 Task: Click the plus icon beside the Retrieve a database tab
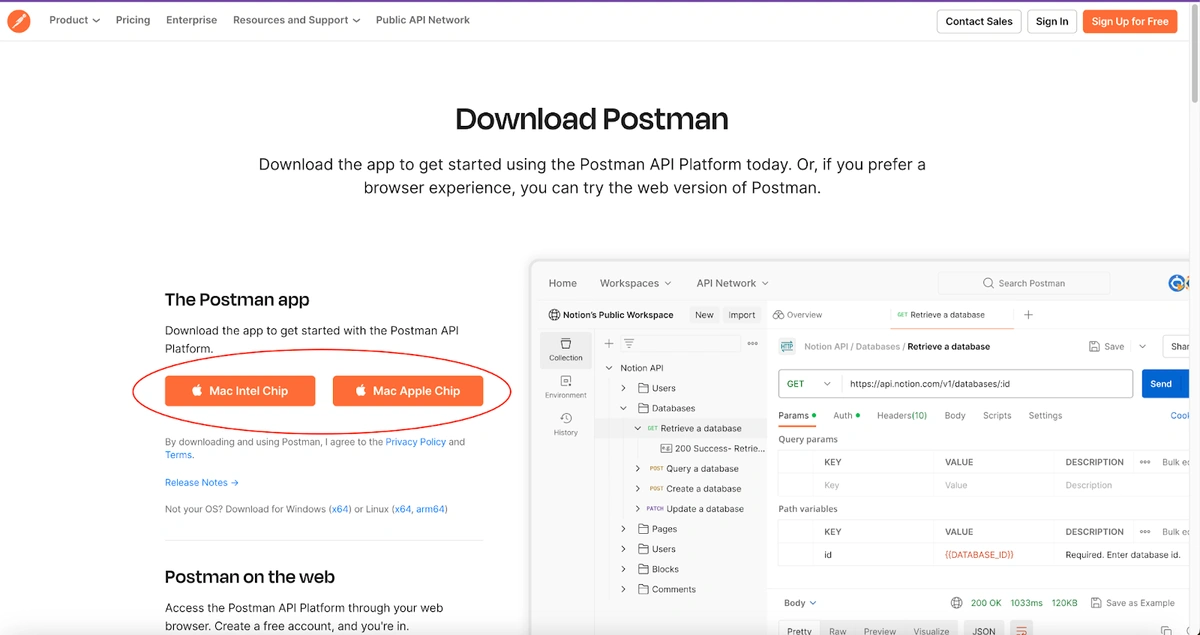coord(1028,315)
